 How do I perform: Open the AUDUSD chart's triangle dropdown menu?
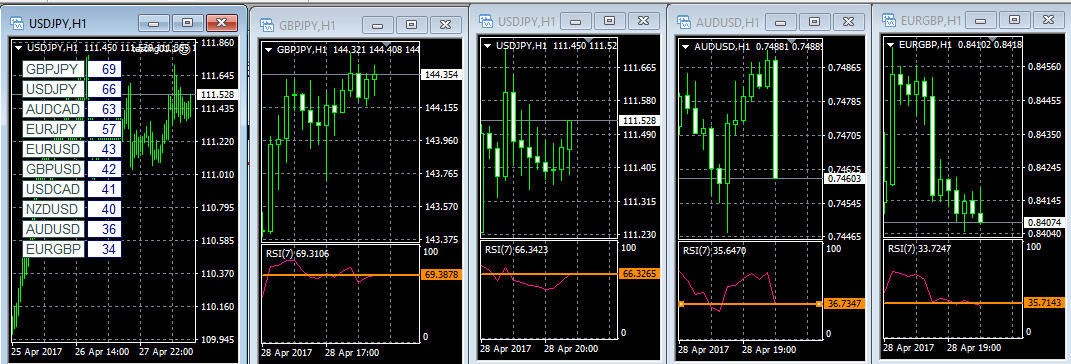(686, 47)
